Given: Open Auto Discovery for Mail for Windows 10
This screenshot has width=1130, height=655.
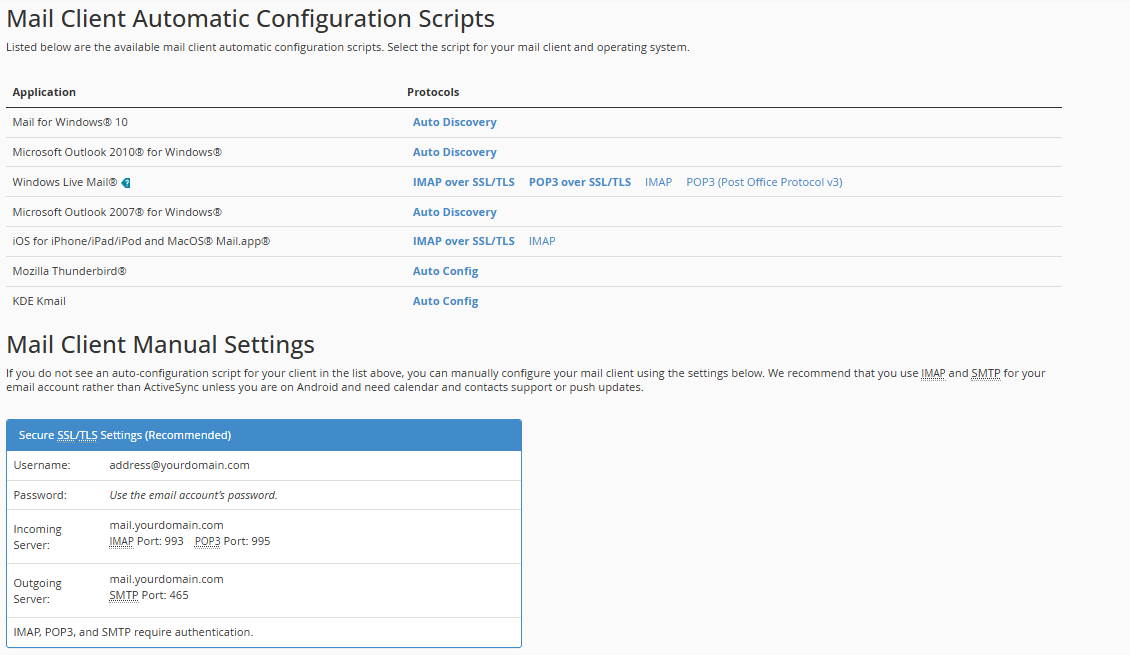Looking at the screenshot, I should point(454,122).
